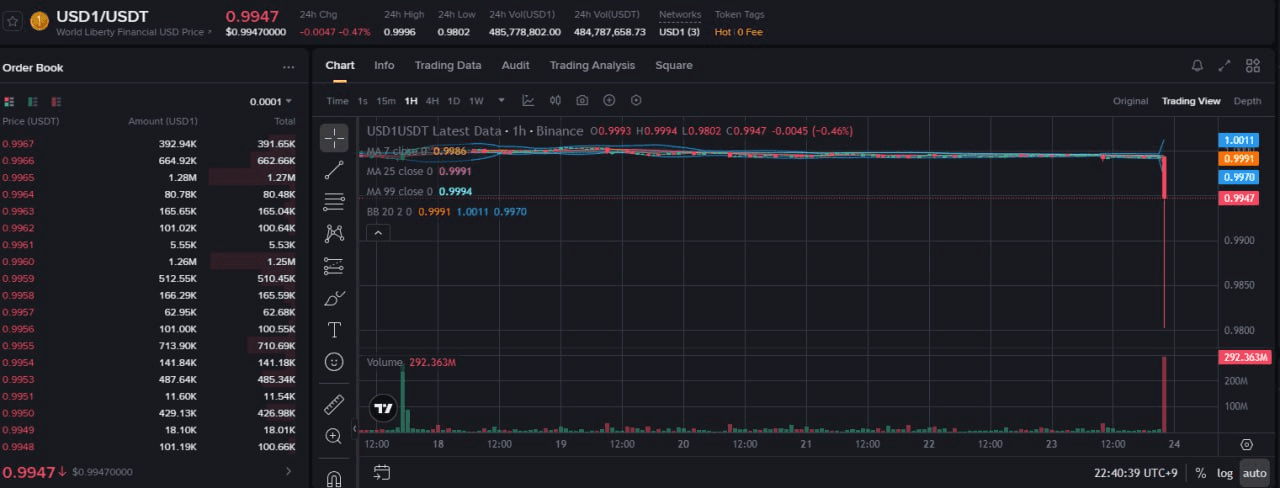Switch to Original chart view
1280x488 pixels.
(1130, 101)
